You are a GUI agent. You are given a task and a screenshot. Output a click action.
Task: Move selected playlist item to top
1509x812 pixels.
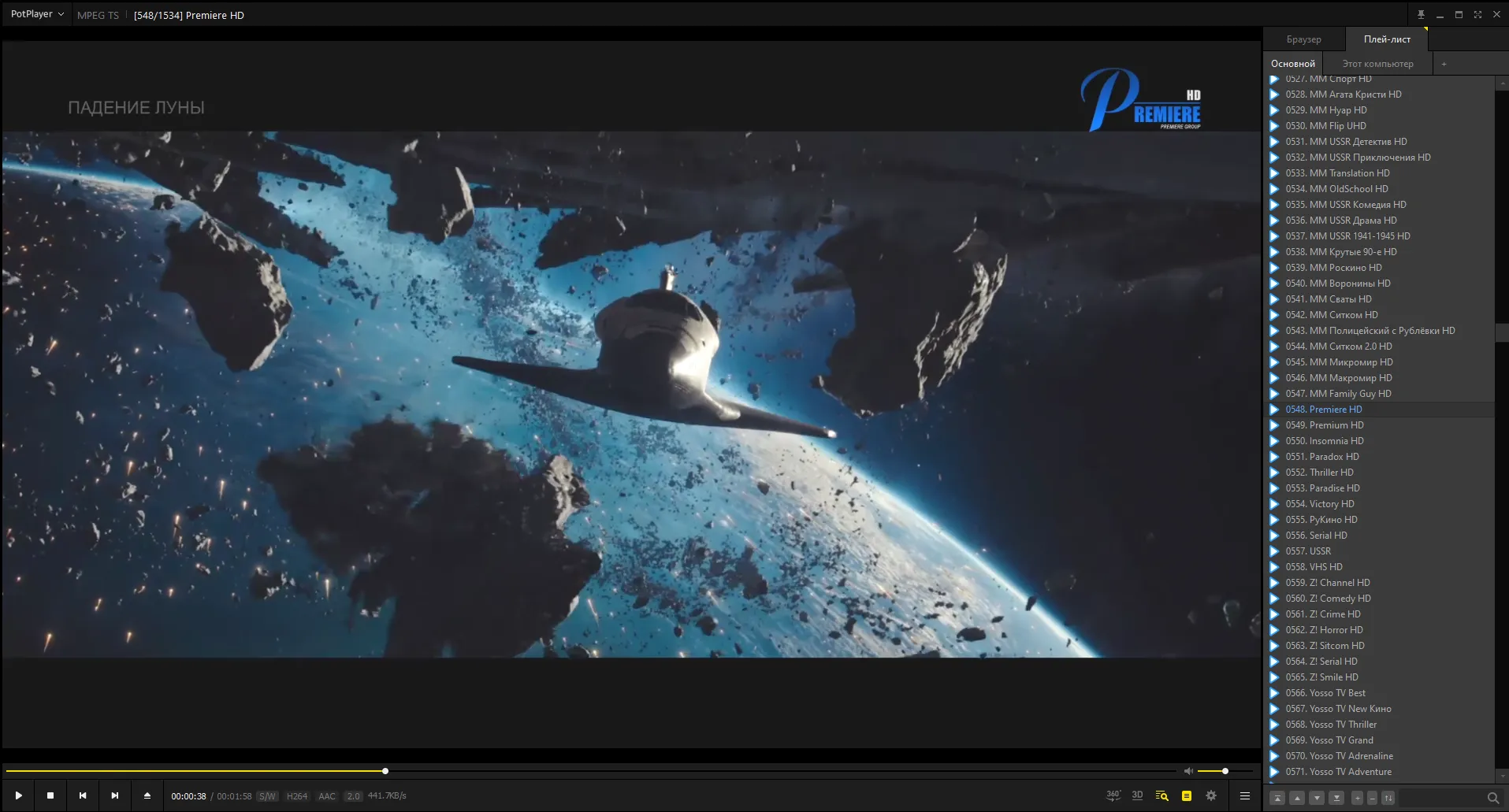tap(1278, 798)
